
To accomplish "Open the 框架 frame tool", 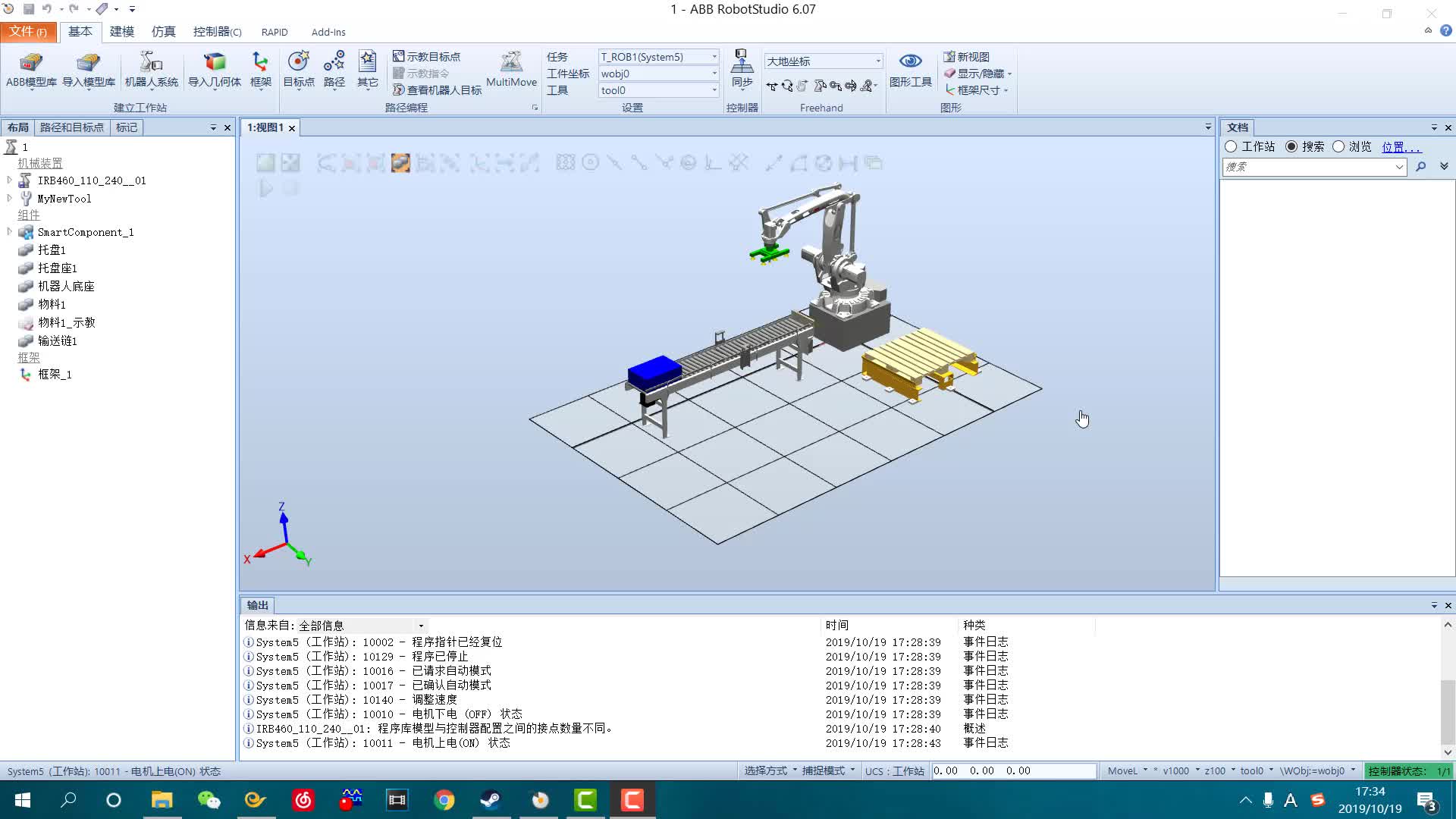I will pyautogui.click(x=260, y=71).
